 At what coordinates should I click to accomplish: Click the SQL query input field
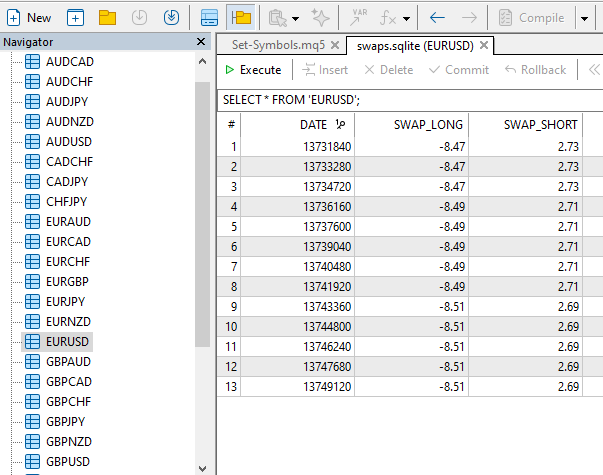400,99
